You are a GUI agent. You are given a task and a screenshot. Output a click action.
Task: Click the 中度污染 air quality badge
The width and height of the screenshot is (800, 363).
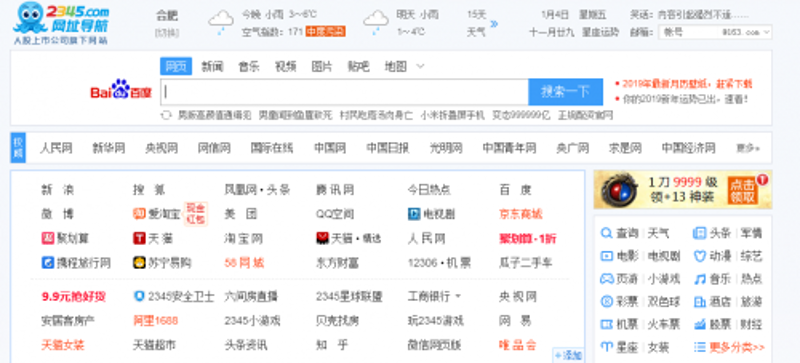click(326, 32)
